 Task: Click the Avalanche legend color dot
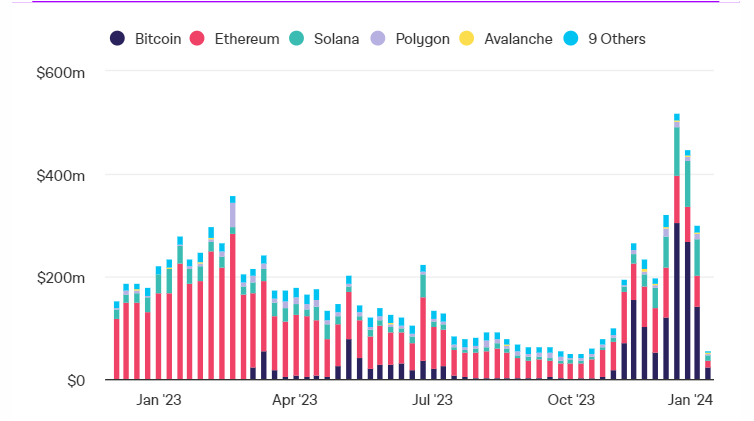click(x=466, y=39)
